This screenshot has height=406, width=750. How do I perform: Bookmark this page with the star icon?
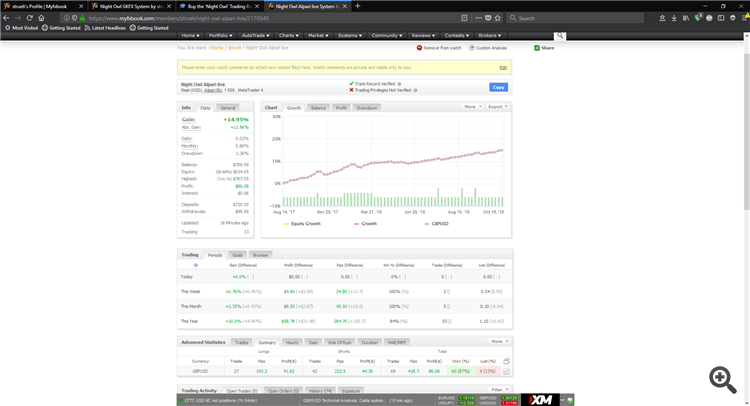pyautogui.click(x=498, y=18)
